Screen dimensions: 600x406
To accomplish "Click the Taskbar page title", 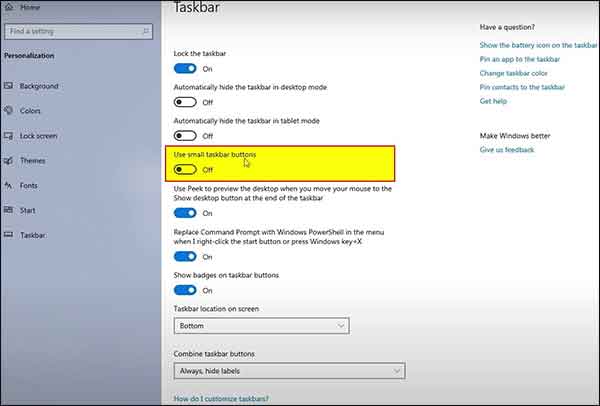I will pos(197,7).
